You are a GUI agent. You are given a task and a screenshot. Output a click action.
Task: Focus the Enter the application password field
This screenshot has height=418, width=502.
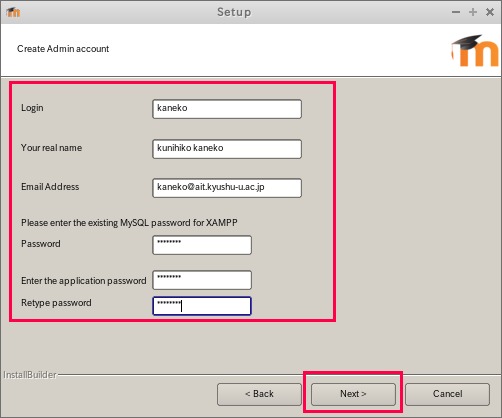click(x=202, y=280)
